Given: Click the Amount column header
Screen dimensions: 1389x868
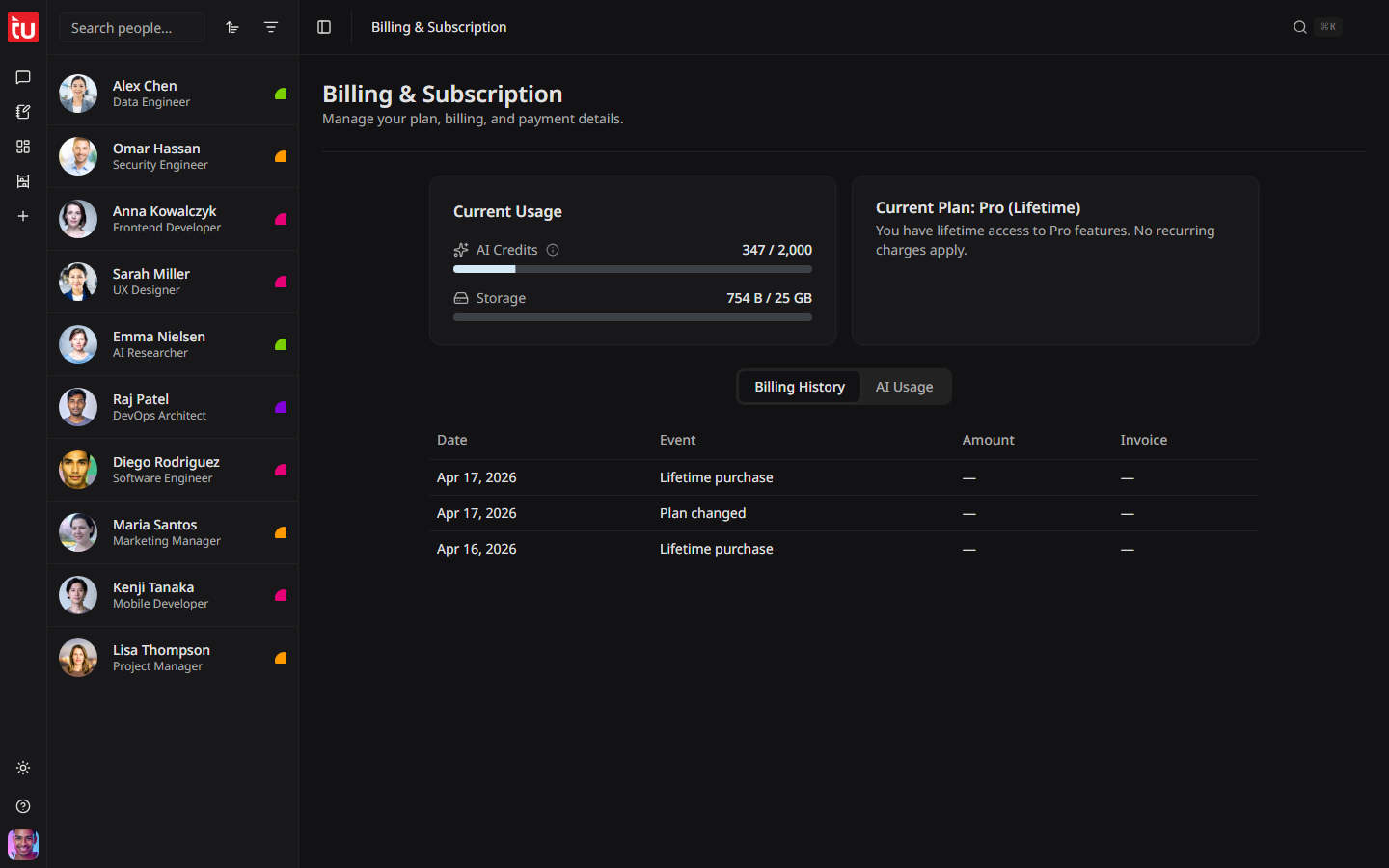Looking at the screenshot, I should 988,440.
